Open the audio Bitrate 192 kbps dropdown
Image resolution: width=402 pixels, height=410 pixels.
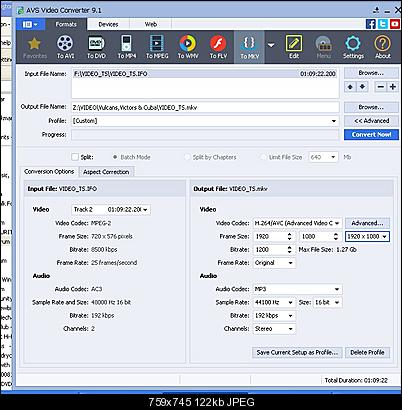274,315
